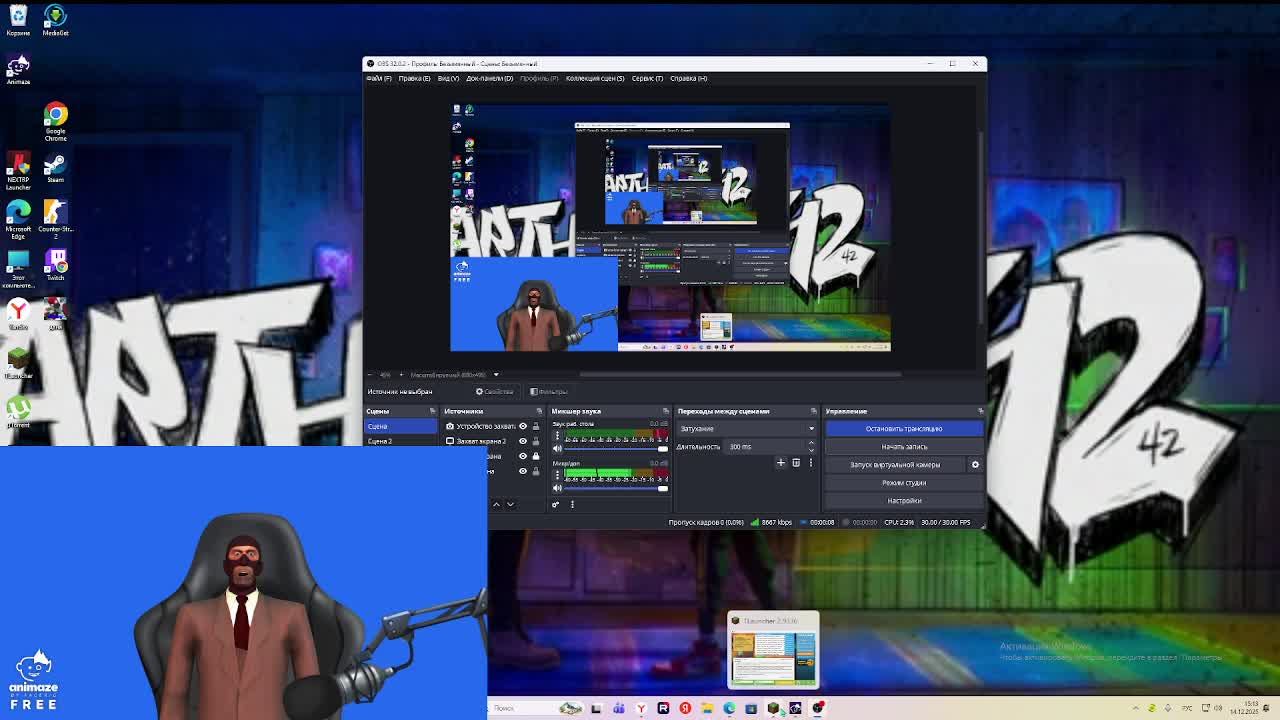
Task: Move the selected source up
Action: [x=496, y=505]
